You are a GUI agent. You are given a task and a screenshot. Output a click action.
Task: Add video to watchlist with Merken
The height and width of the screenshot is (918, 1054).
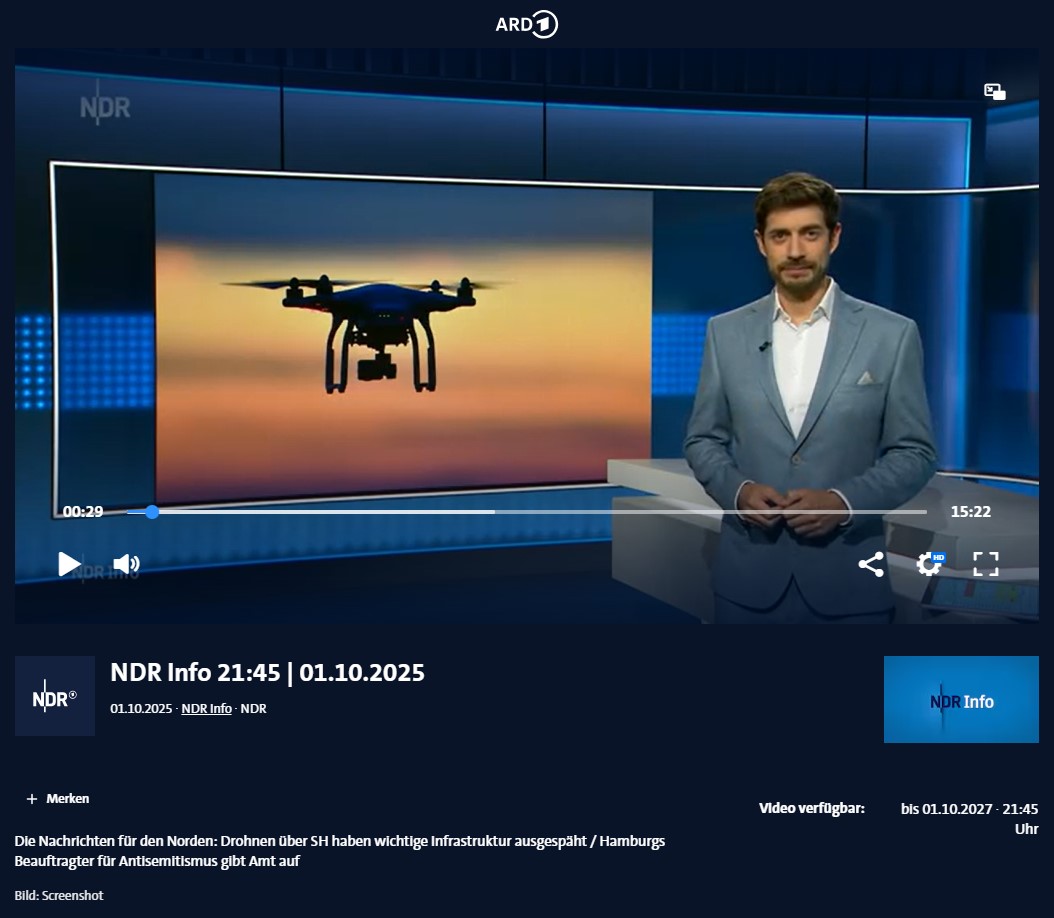coord(58,798)
